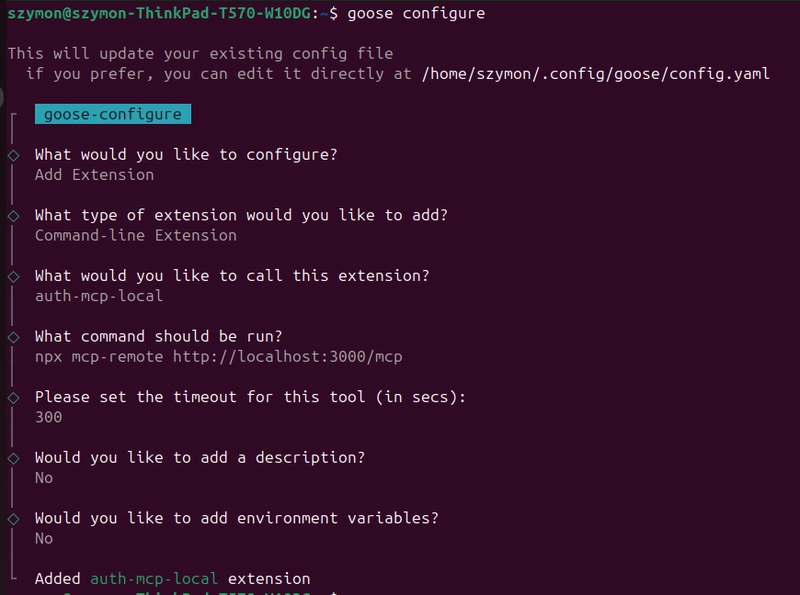Viewport: 800px width, 595px height.
Task: Click the szymon@szymon-ThinkPad username prompt text
Action: 159,13
